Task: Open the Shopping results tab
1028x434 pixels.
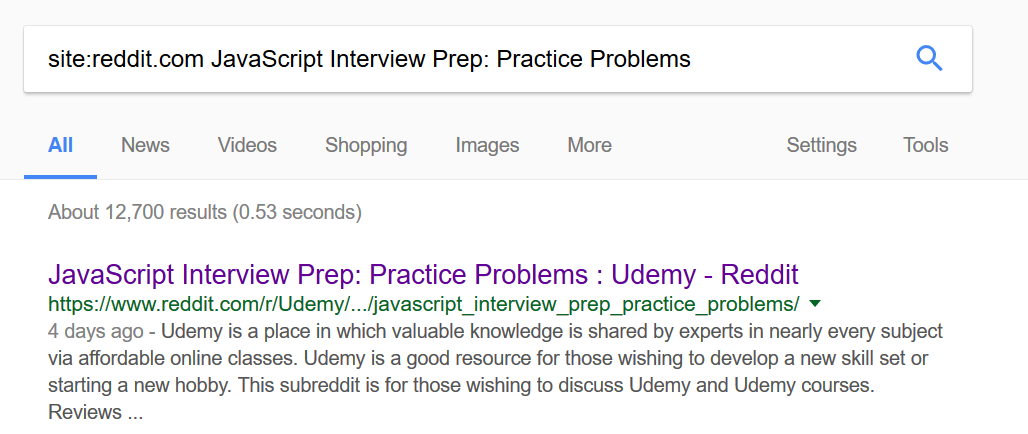Action: coord(366,145)
